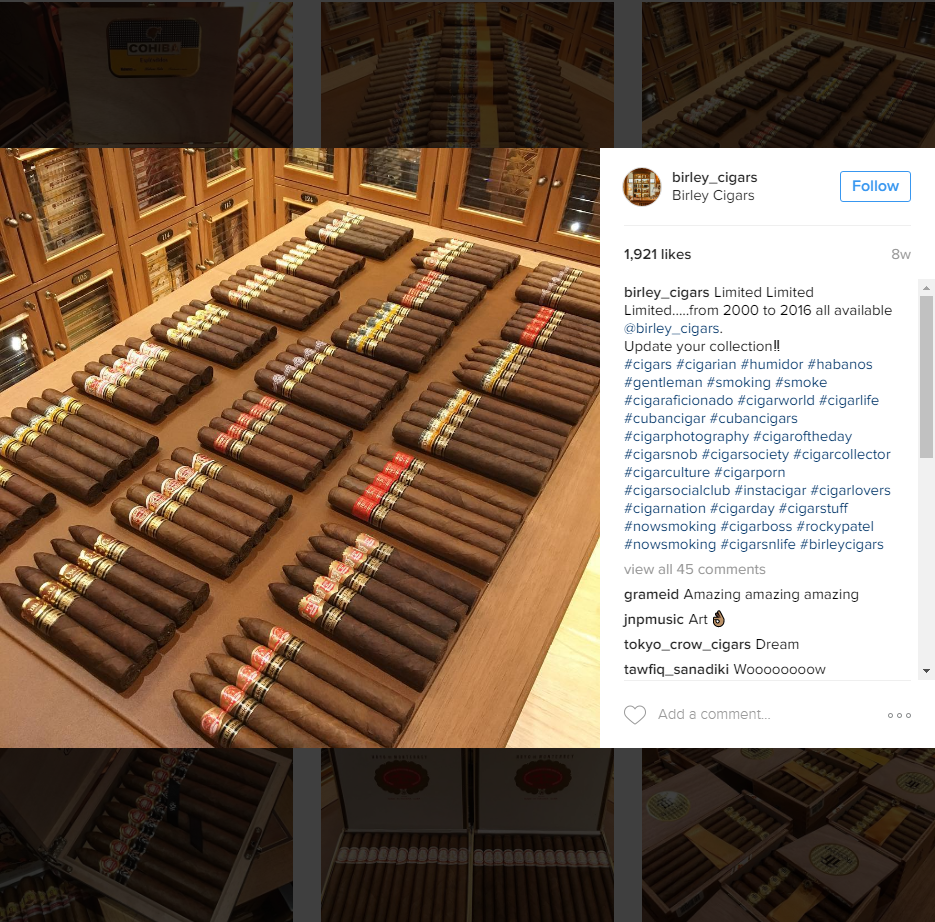This screenshot has width=935, height=922.
Task: Expand view all 45 comments
Action: [x=695, y=569]
